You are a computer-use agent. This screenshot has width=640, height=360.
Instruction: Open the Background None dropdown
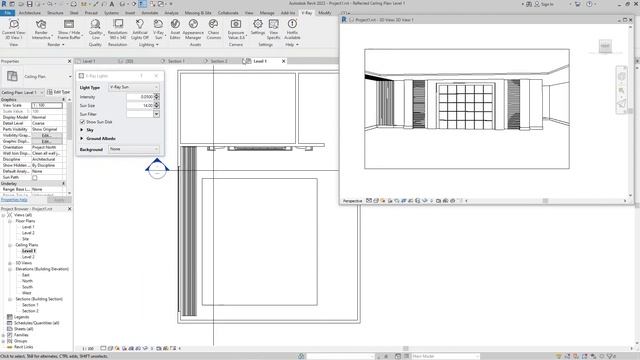coord(134,149)
